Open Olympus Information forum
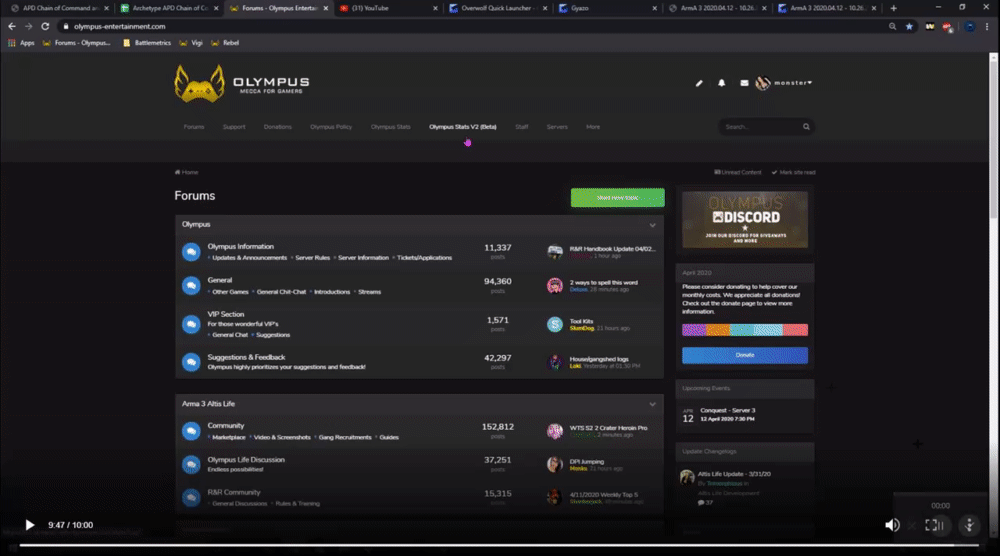Image resolution: width=1000 pixels, height=556 pixels. click(240, 247)
